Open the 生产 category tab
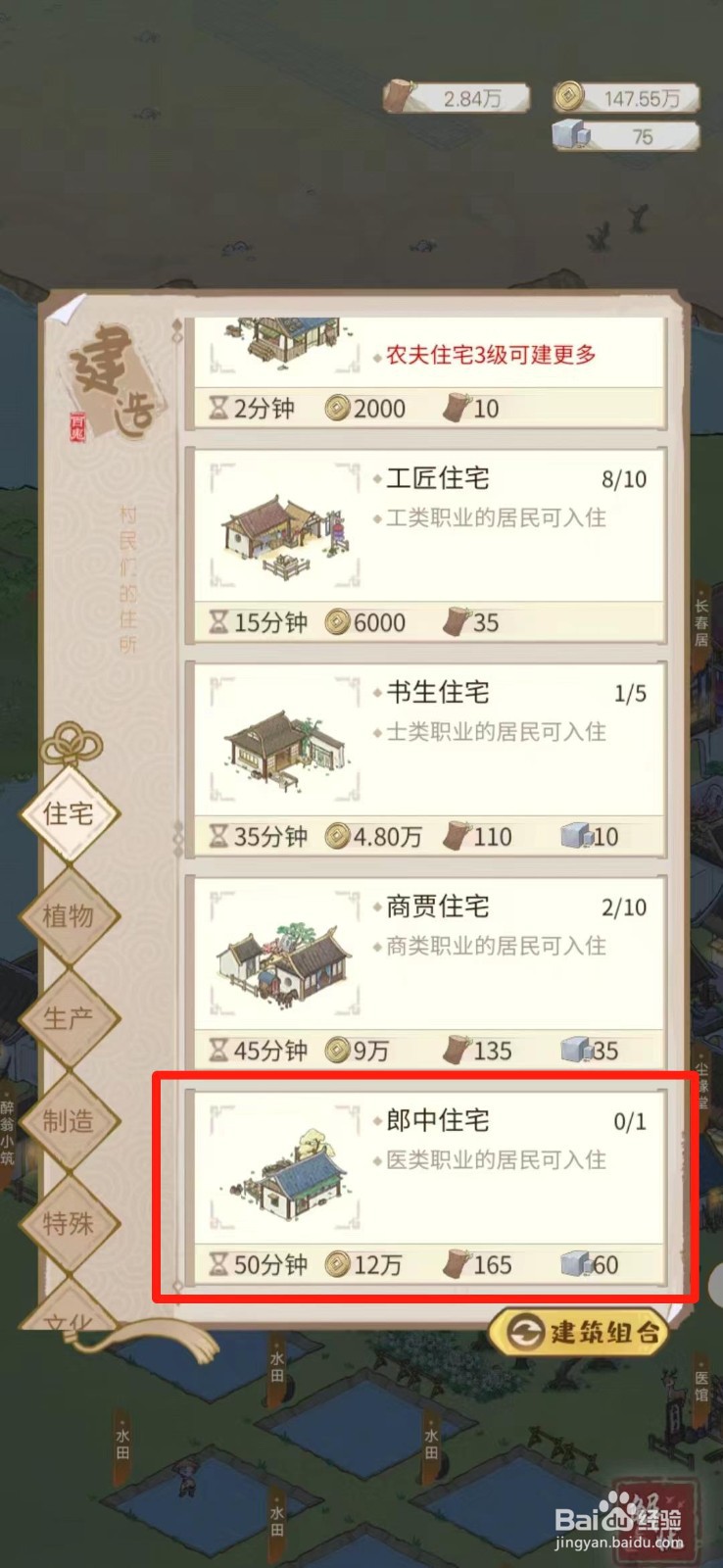723x1568 pixels. point(69,1018)
